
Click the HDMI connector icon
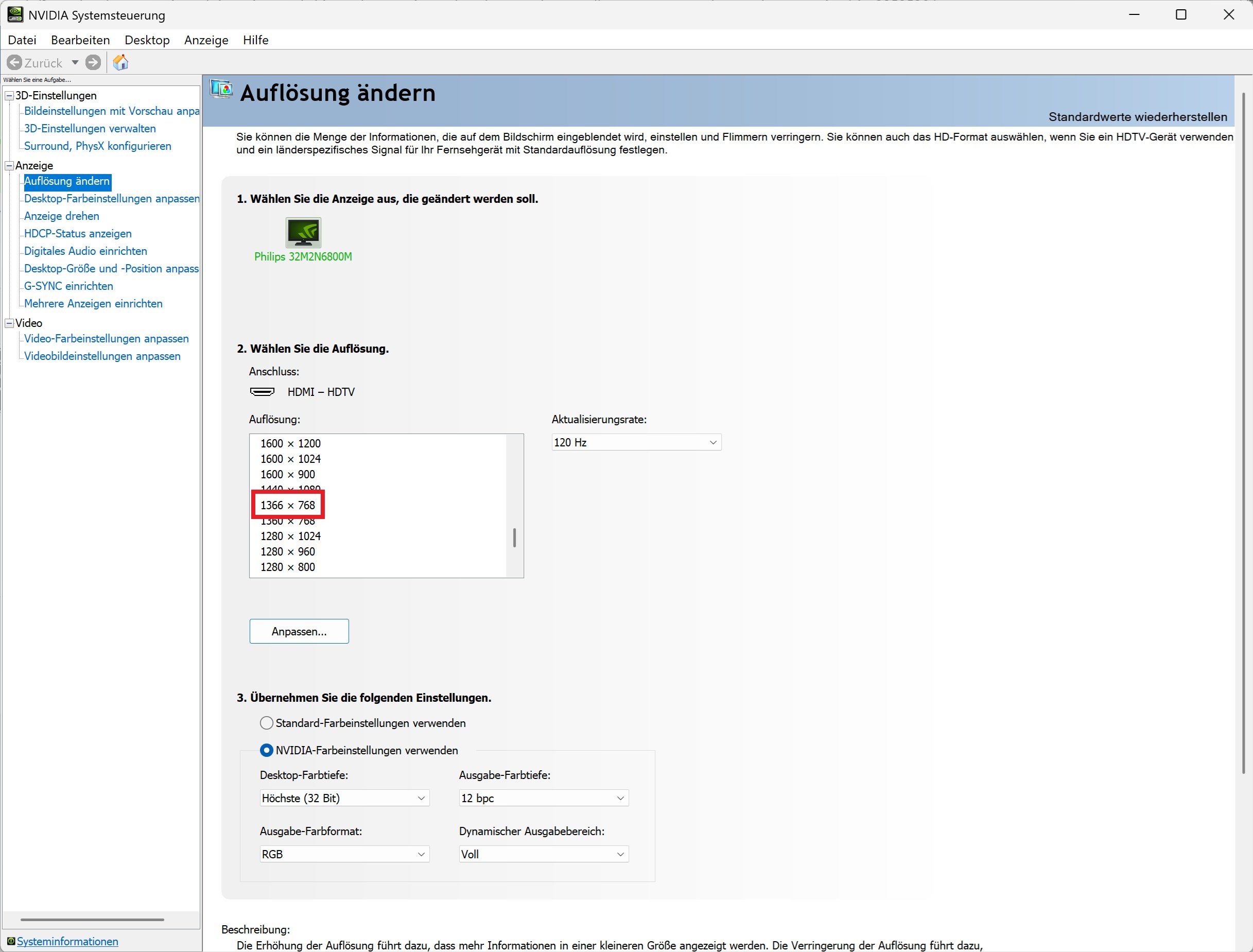click(x=262, y=392)
